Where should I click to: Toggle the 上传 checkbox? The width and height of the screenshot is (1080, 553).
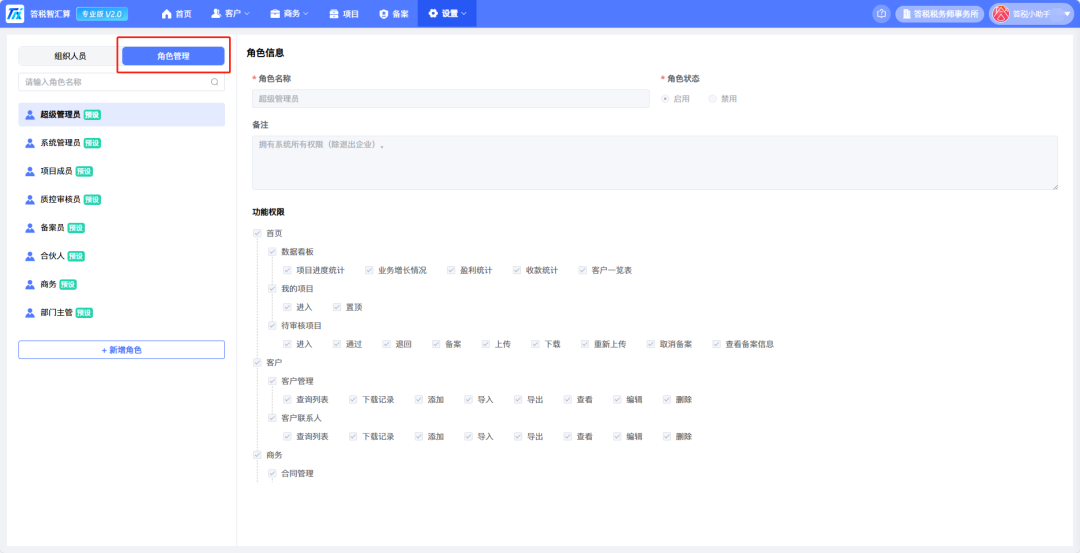(x=486, y=344)
